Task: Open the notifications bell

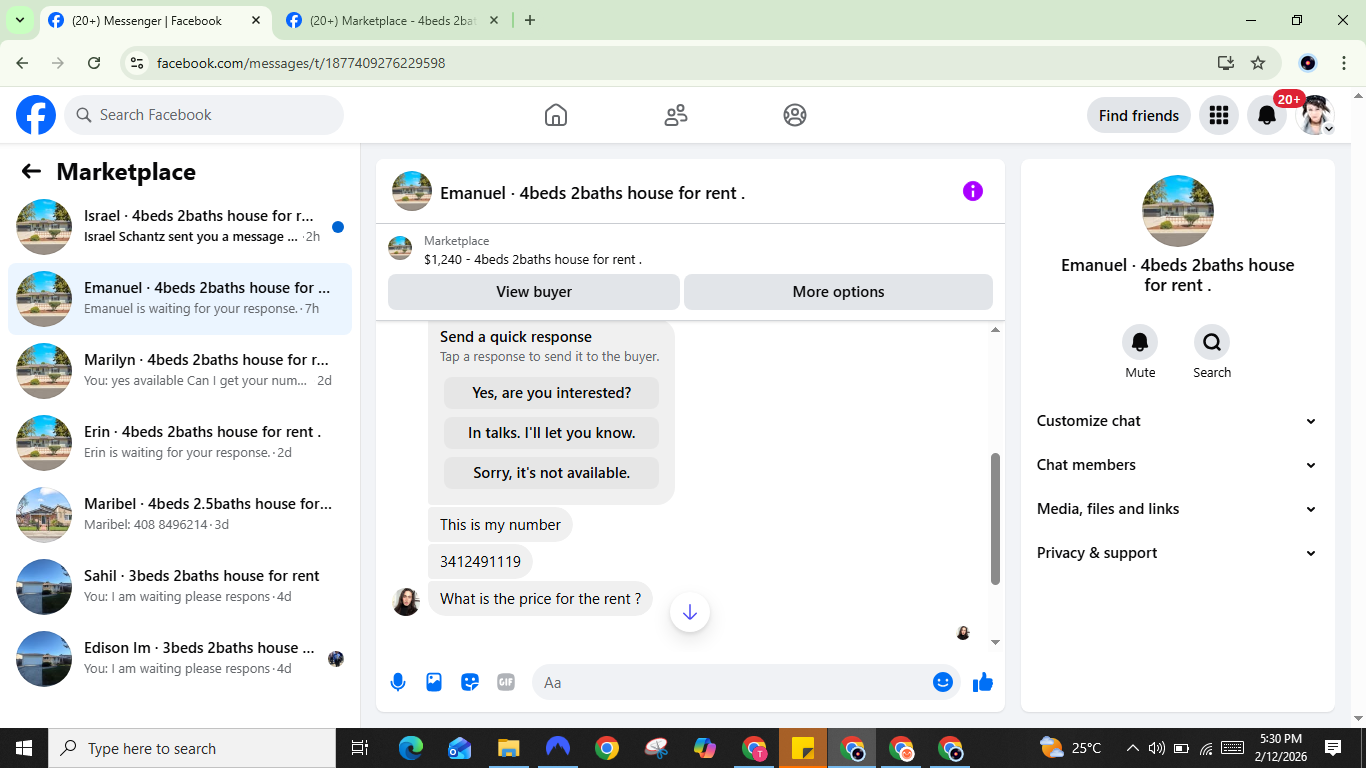Action: tap(1266, 115)
